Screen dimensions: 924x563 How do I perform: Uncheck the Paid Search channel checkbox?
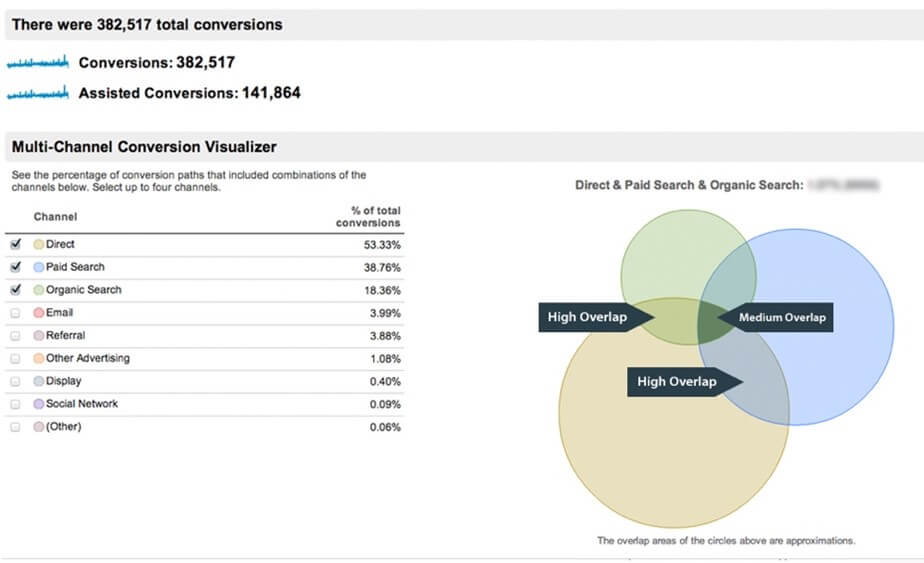[x=15, y=267]
